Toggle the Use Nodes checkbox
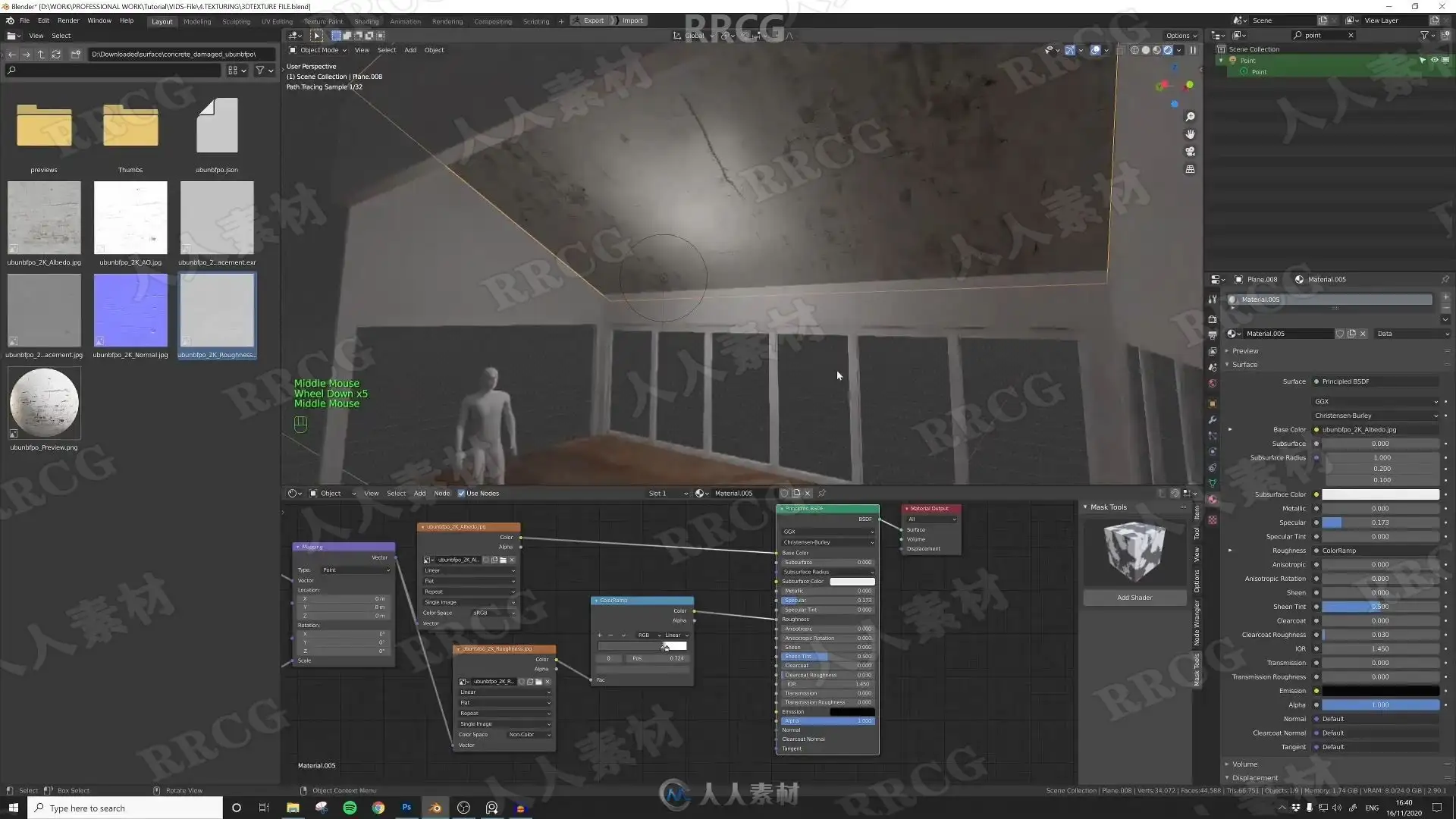The width and height of the screenshot is (1456, 819). [x=461, y=493]
